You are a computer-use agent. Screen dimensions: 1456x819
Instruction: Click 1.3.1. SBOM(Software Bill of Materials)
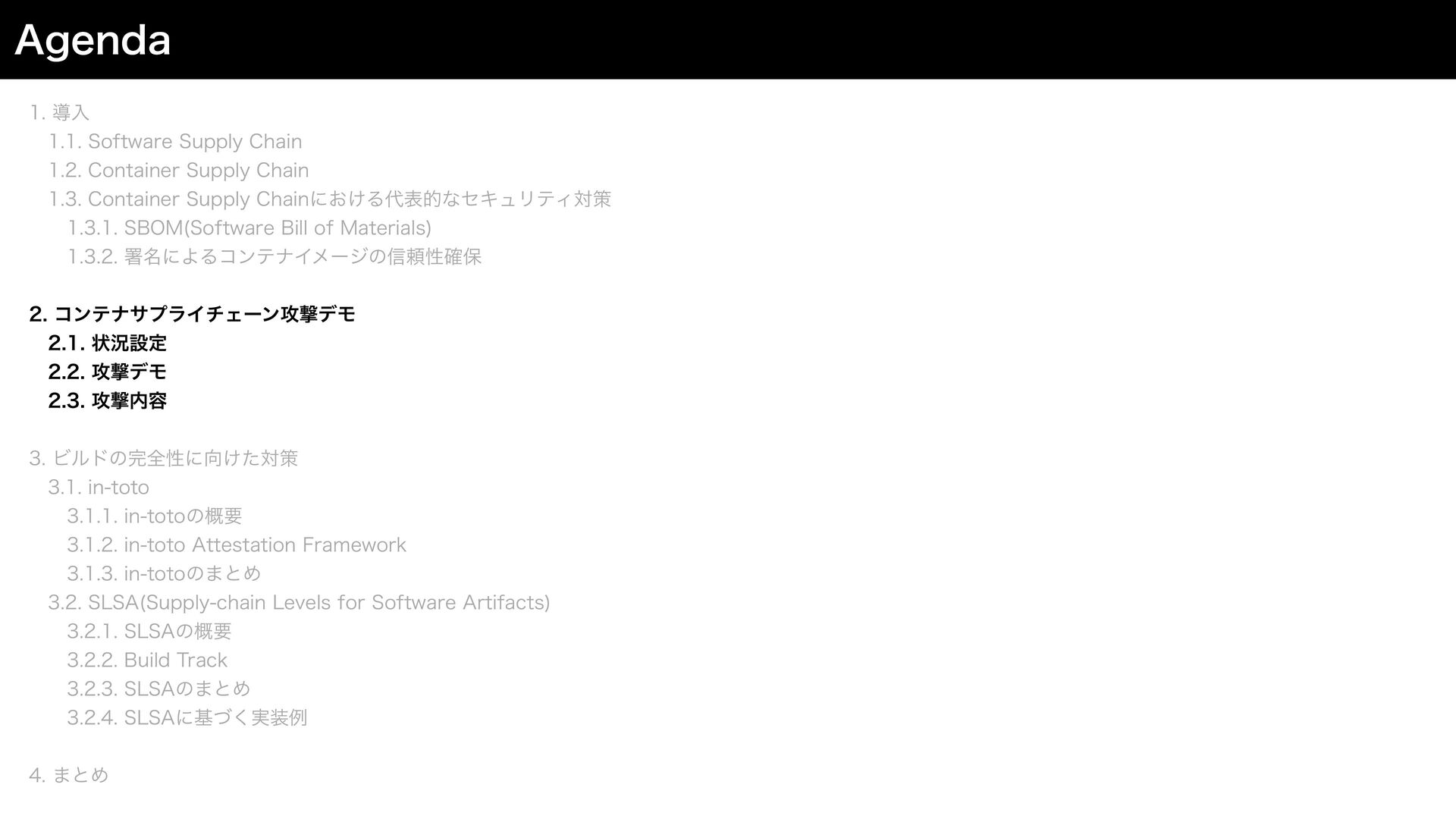[x=249, y=227]
